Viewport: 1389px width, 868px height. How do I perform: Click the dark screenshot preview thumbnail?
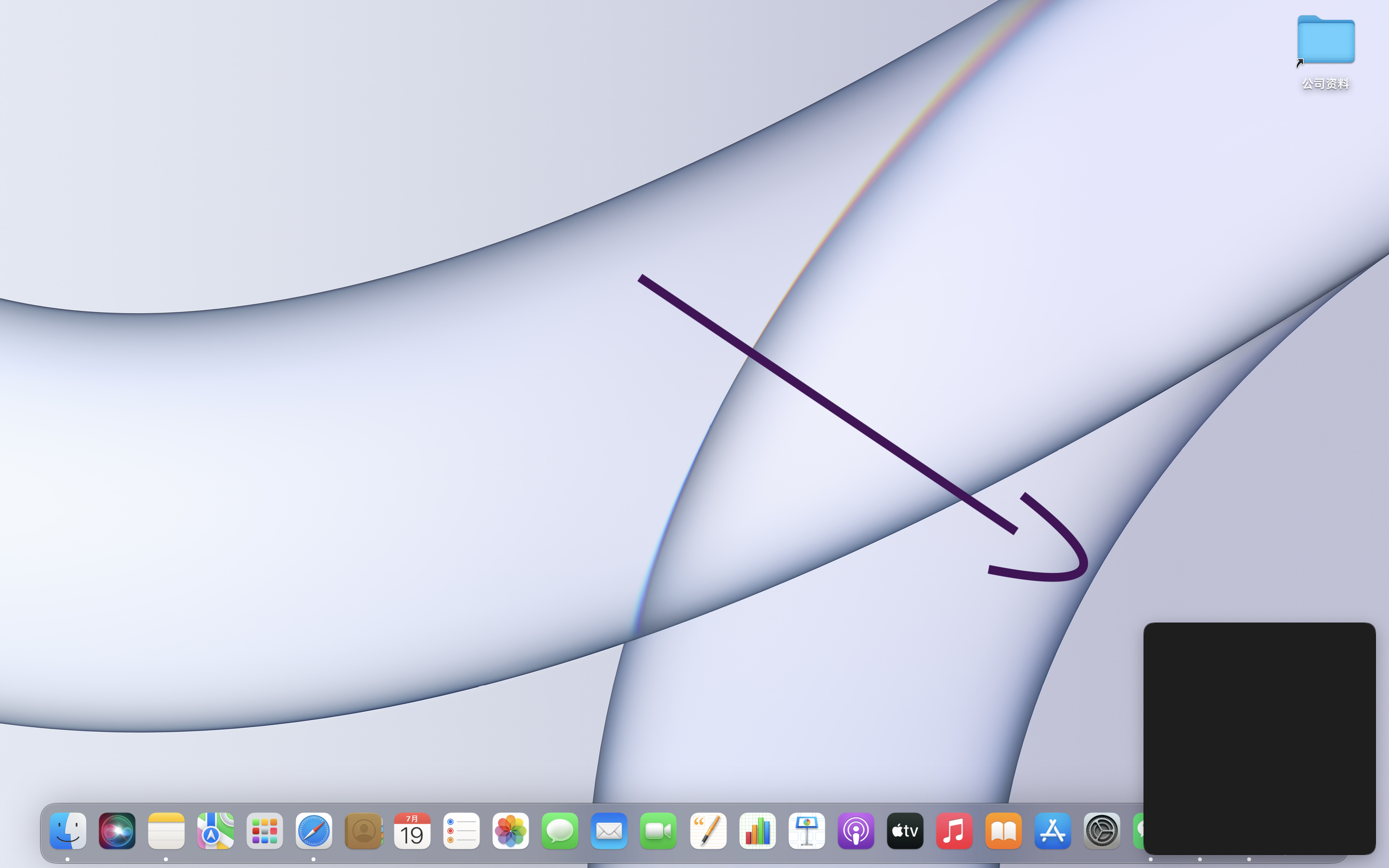(x=1259, y=738)
